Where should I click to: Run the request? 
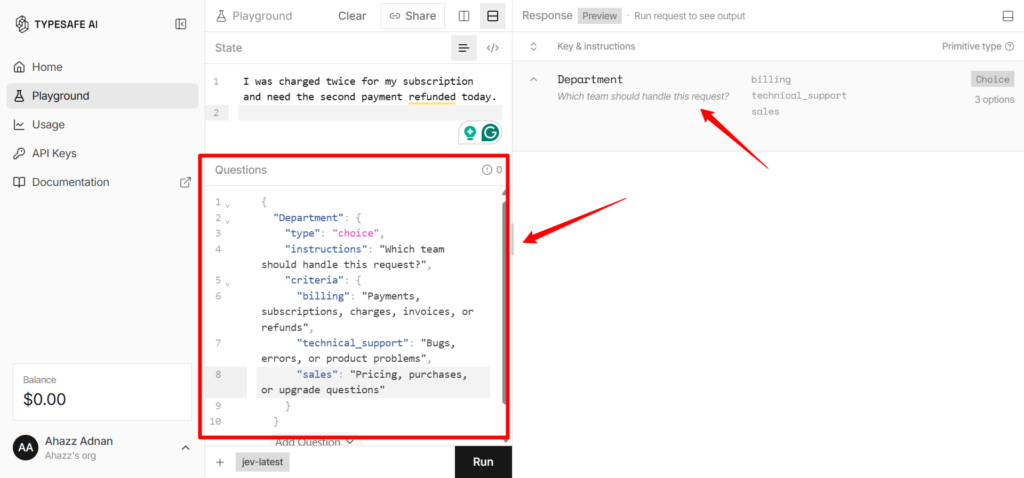483,462
